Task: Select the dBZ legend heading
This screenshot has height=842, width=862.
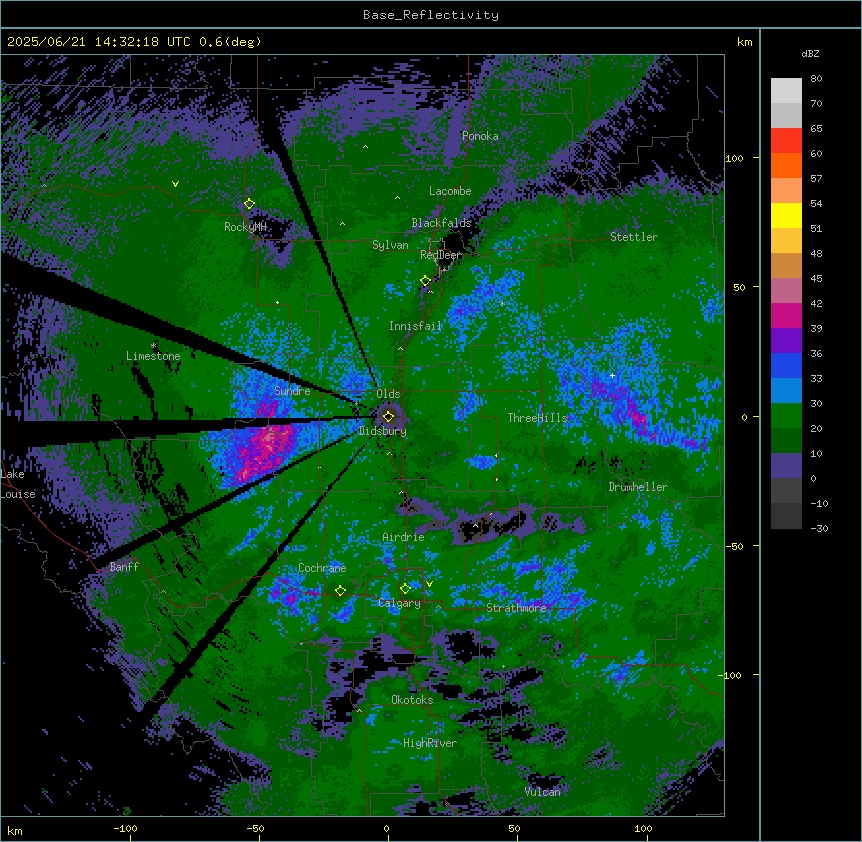Action: click(x=810, y=53)
